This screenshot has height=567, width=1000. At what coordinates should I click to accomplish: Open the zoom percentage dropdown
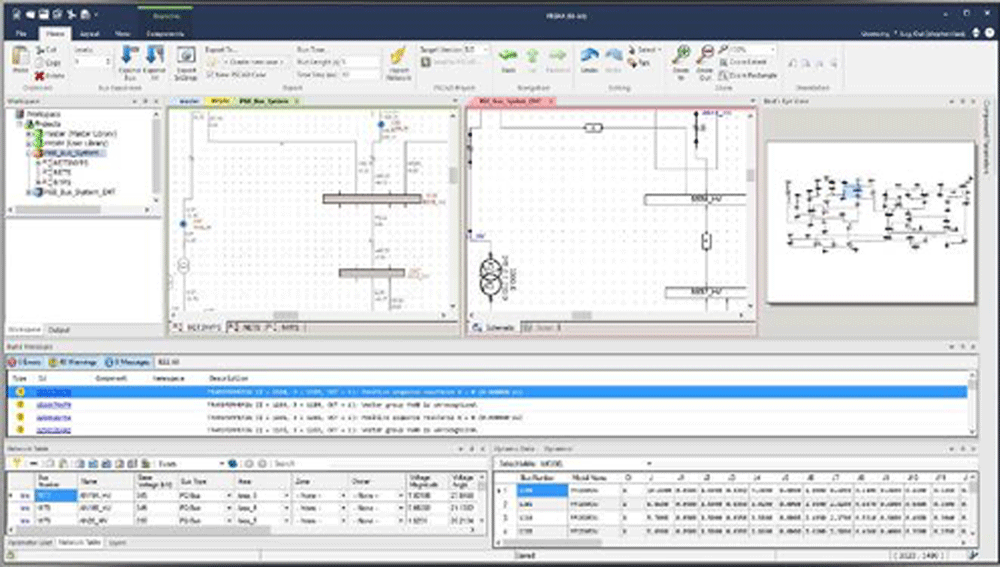772,49
